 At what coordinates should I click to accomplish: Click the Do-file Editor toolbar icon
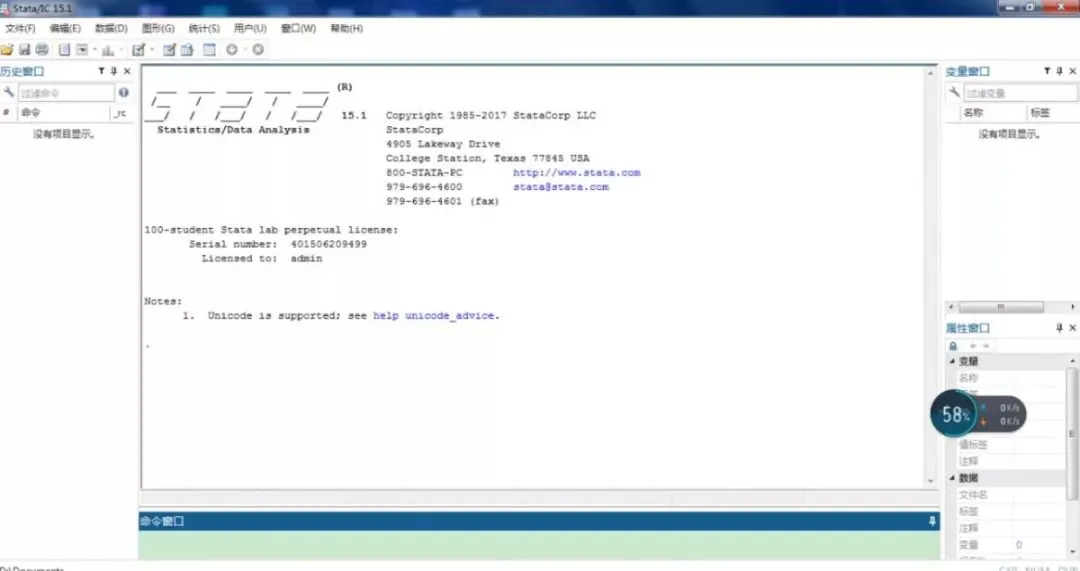(x=138, y=50)
